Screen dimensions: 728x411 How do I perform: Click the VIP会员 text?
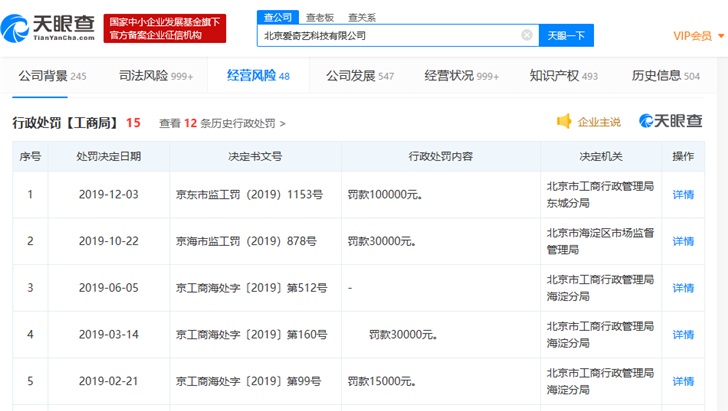point(692,36)
